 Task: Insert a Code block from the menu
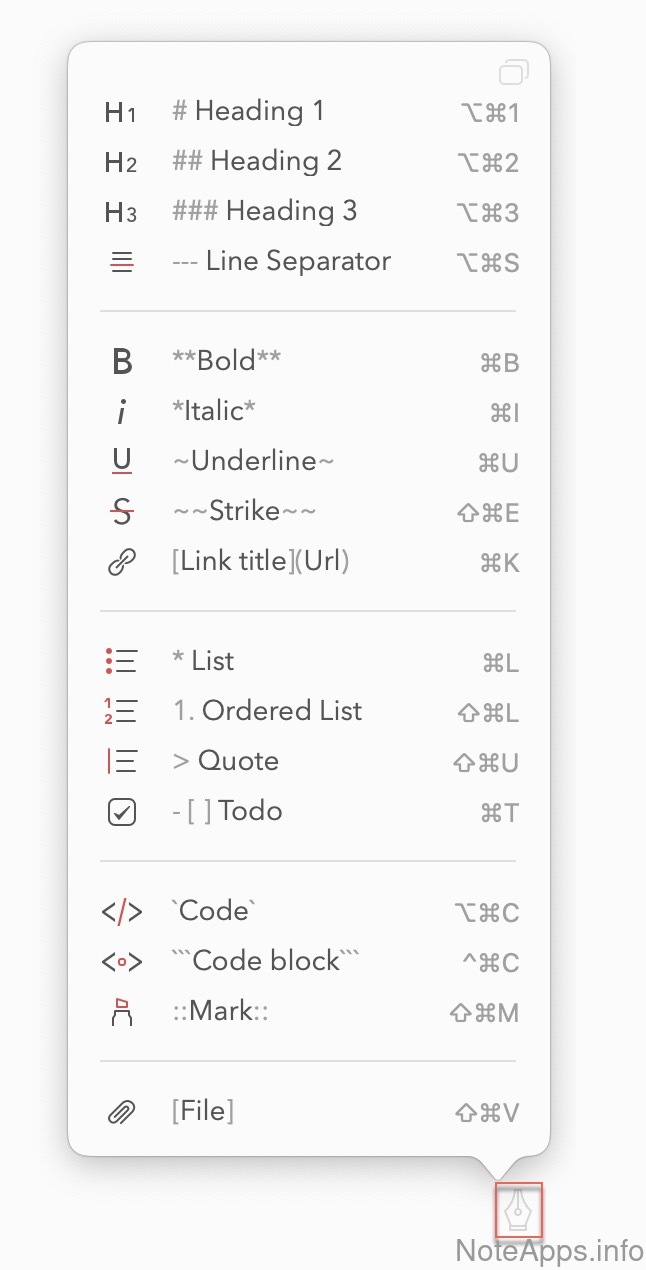tap(265, 961)
